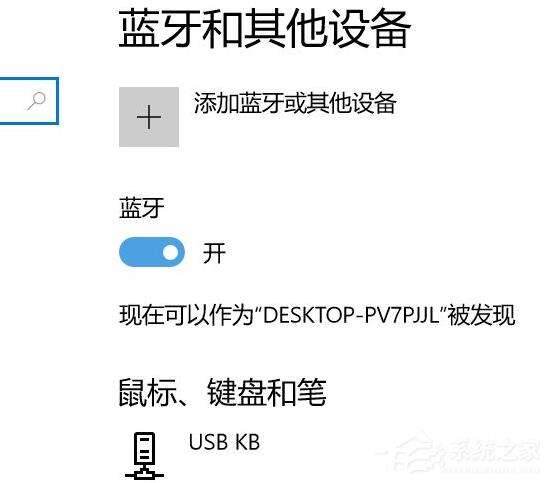Click the 开 label beside Bluetooth switch
The image size is (549, 483).
[x=214, y=253]
